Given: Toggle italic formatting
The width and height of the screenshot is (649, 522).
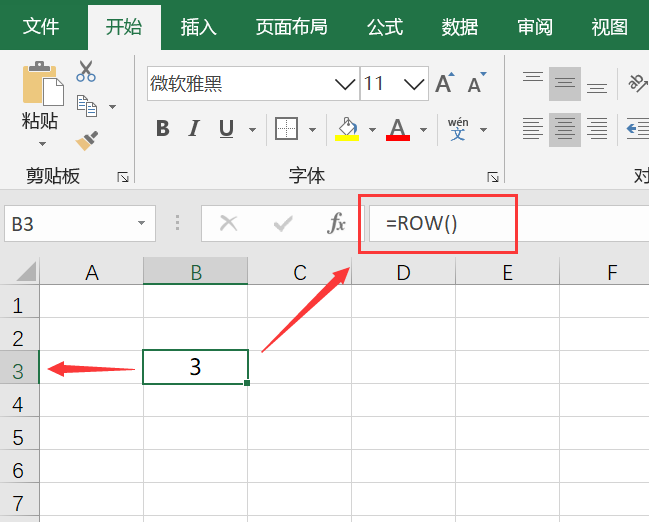Looking at the screenshot, I should [x=194, y=128].
